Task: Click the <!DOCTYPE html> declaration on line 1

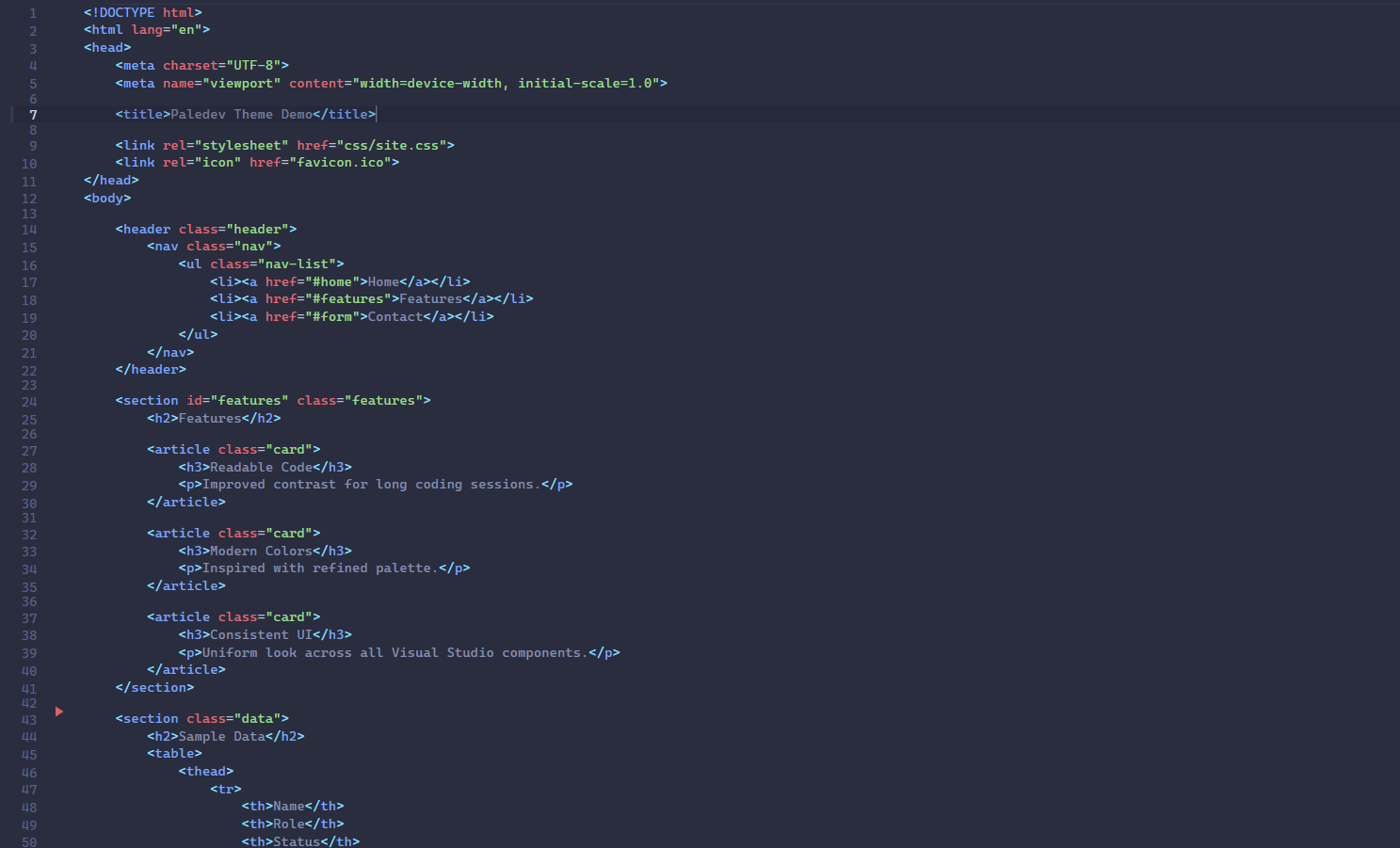Action: click(143, 12)
